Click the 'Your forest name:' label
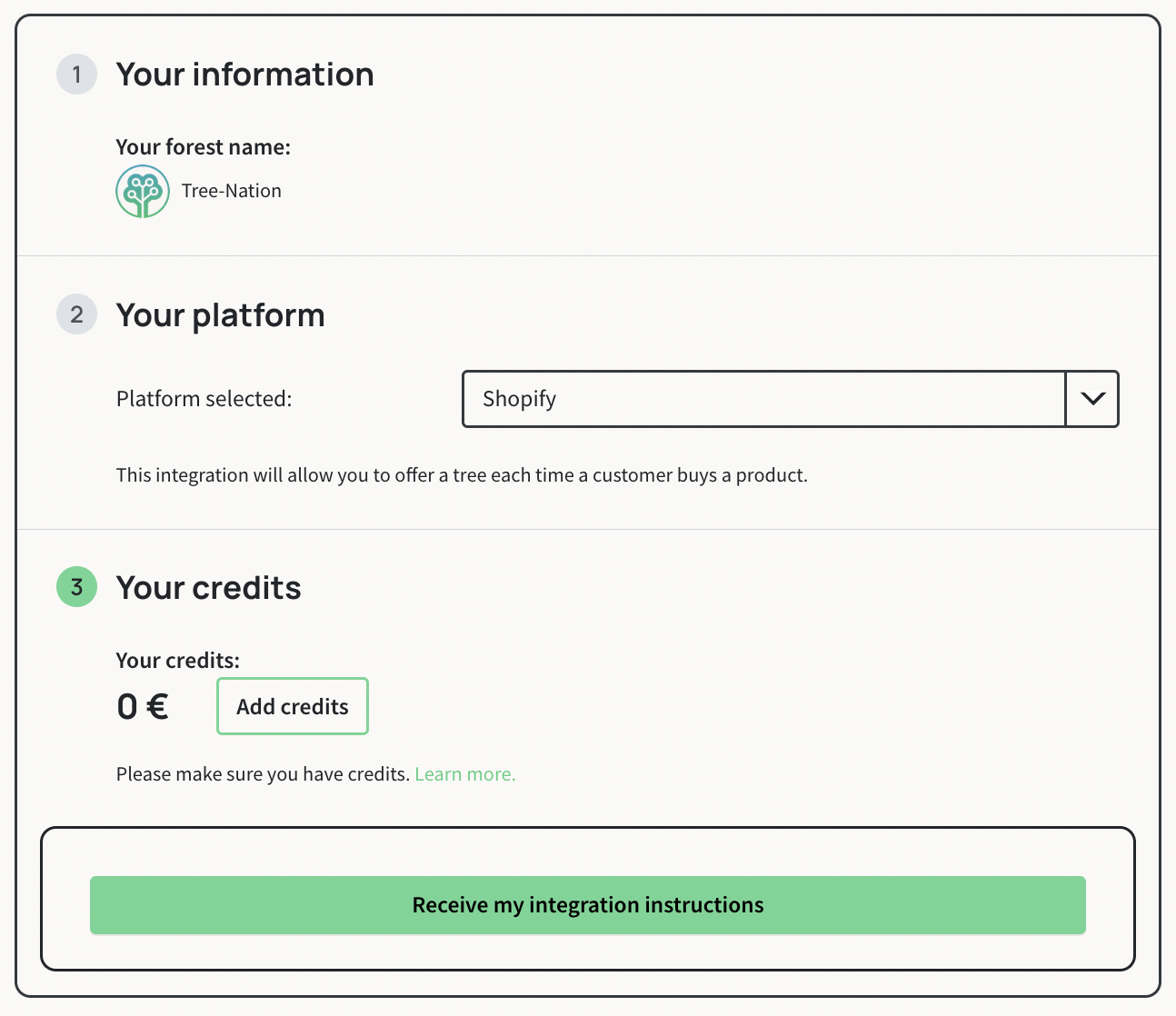 (204, 147)
